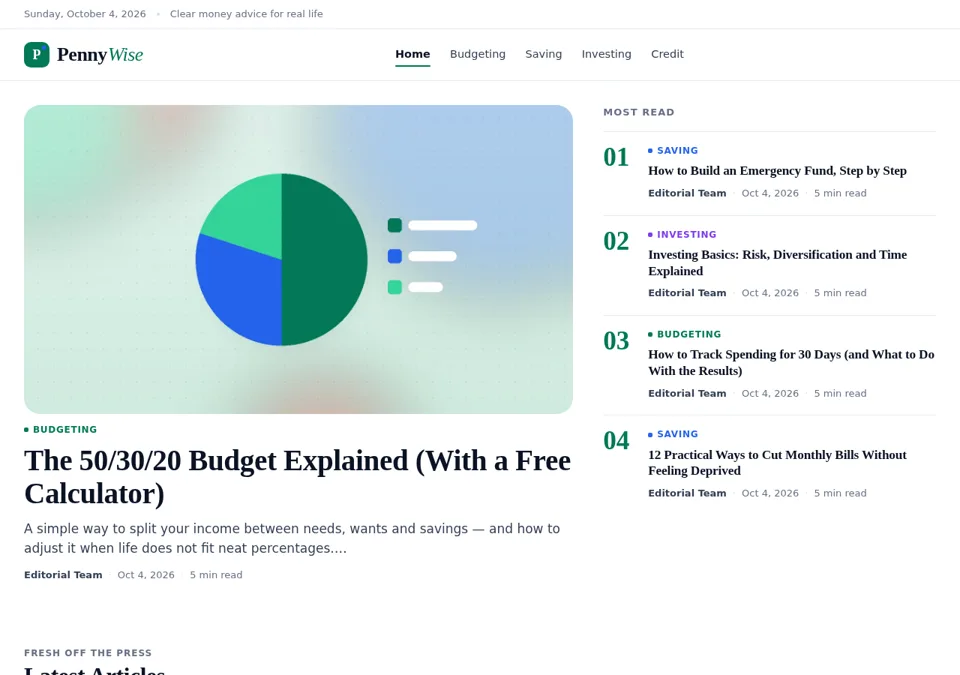Click Editorial Team under the Track Spending article
The width and height of the screenshot is (960, 675).
click(687, 393)
